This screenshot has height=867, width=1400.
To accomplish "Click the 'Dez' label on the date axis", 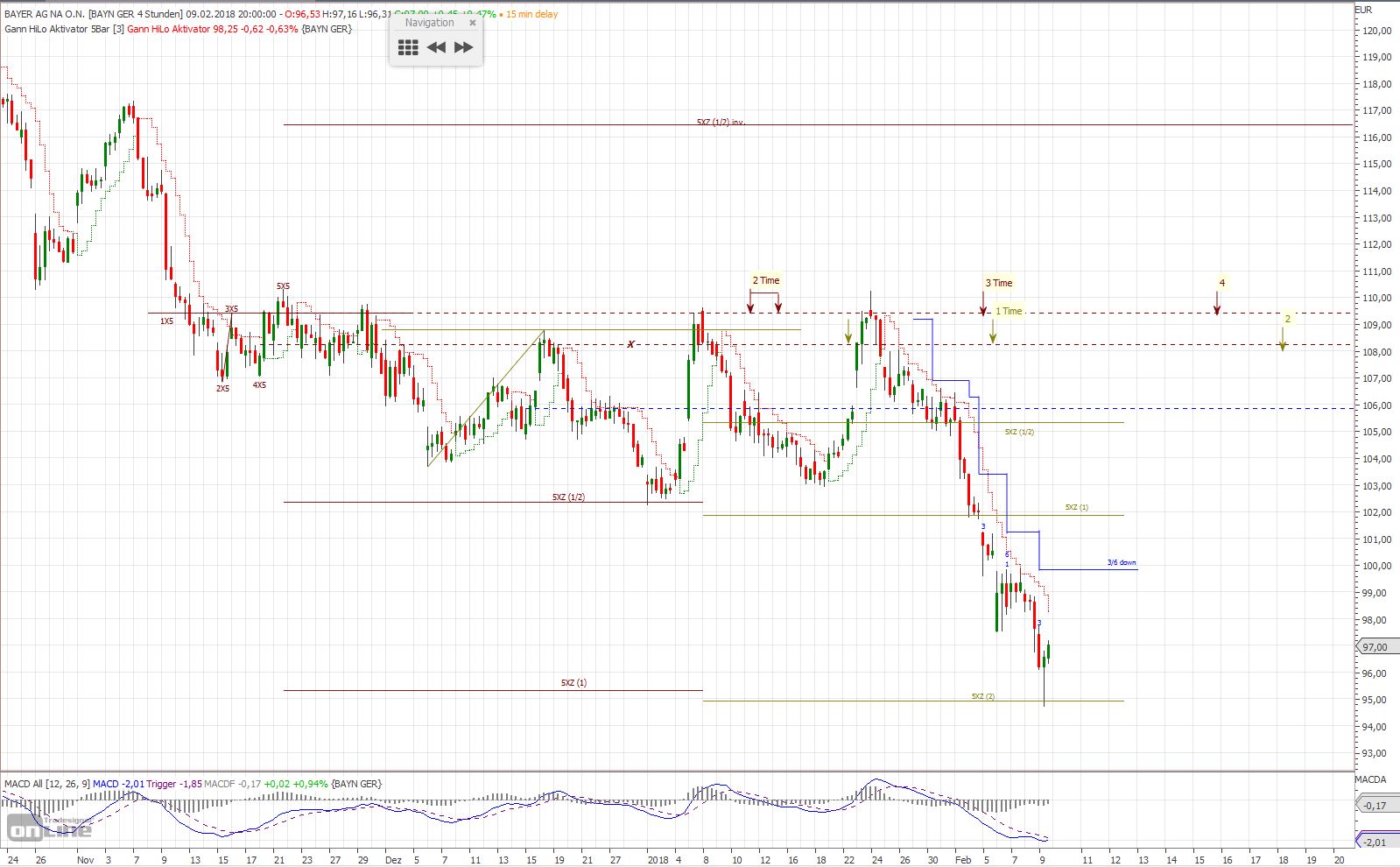I will tap(393, 860).
